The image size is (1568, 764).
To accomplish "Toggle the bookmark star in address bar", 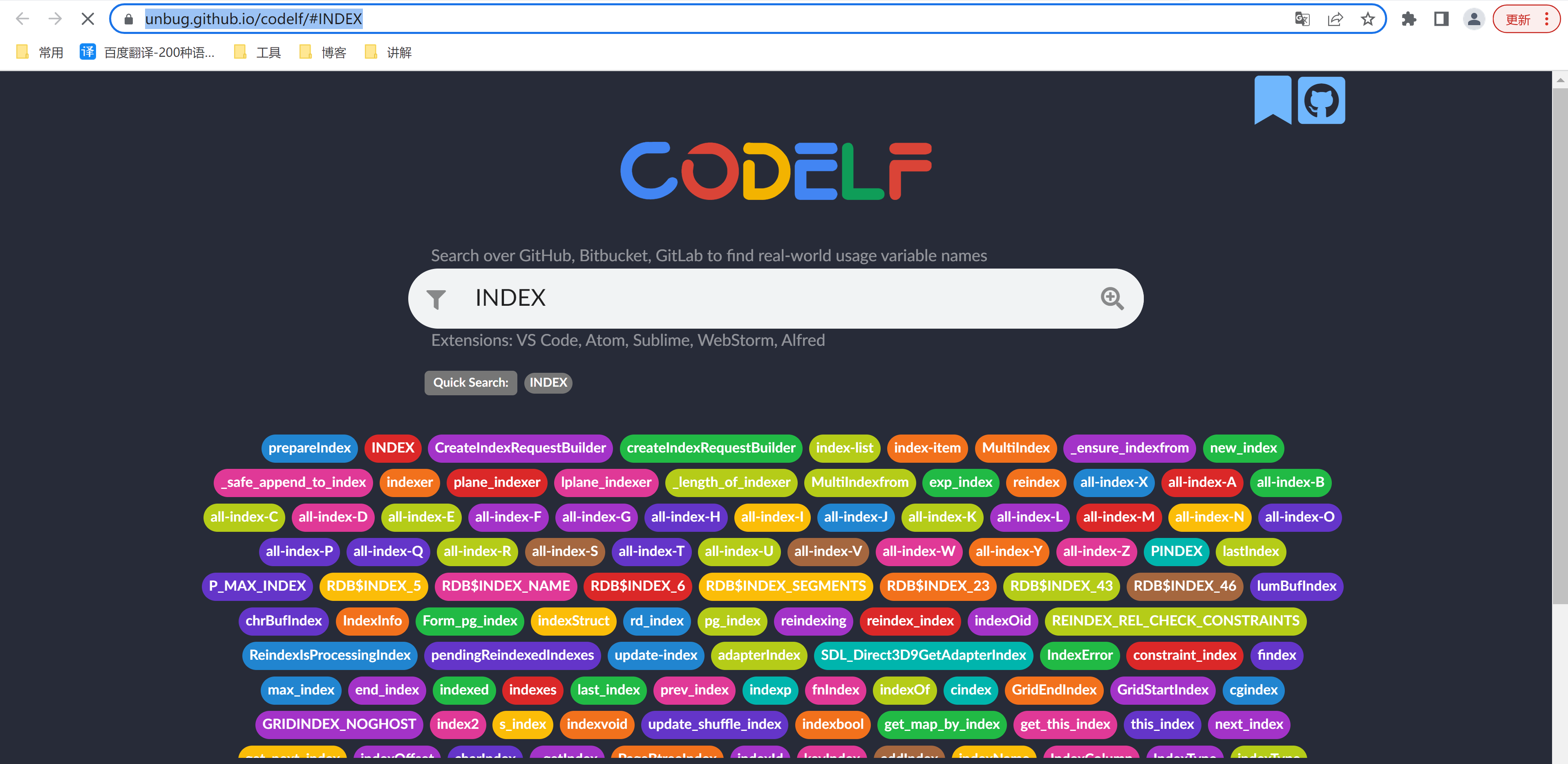I will click(x=1368, y=18).
